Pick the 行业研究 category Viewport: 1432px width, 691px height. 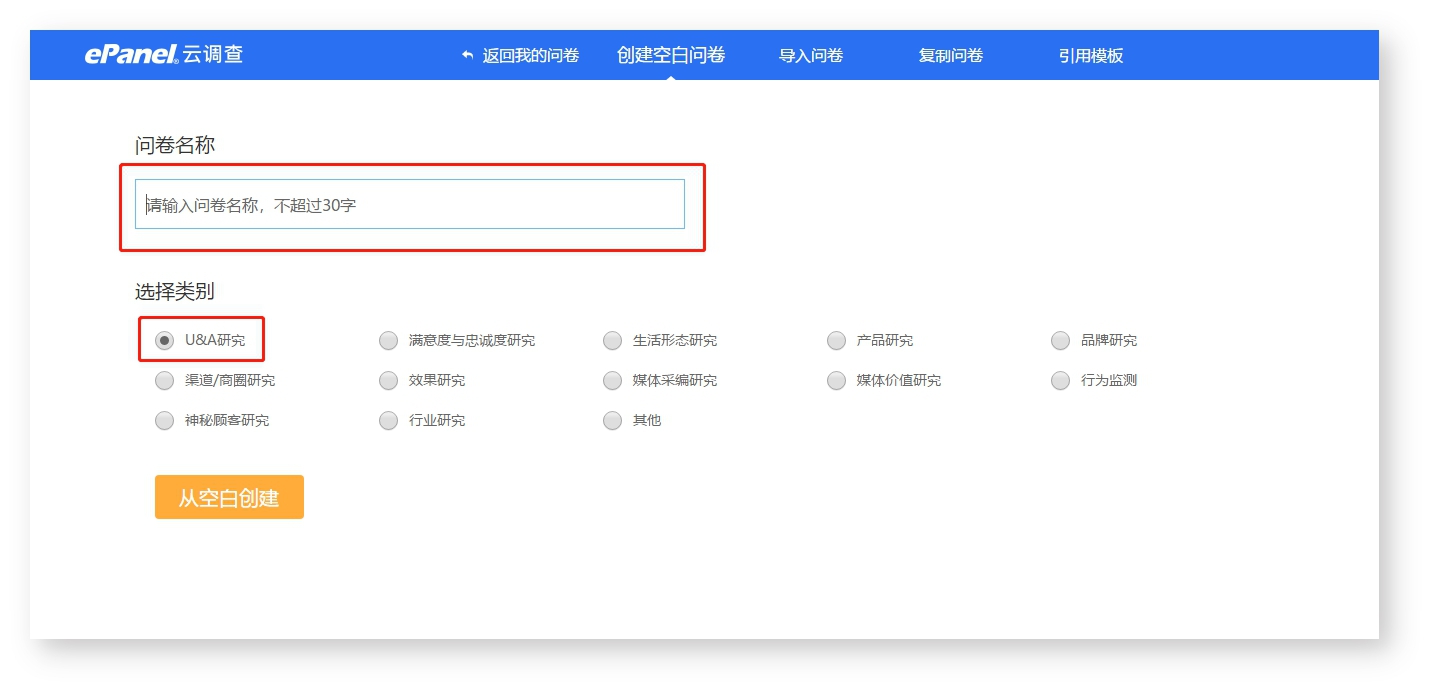point(388,421)
